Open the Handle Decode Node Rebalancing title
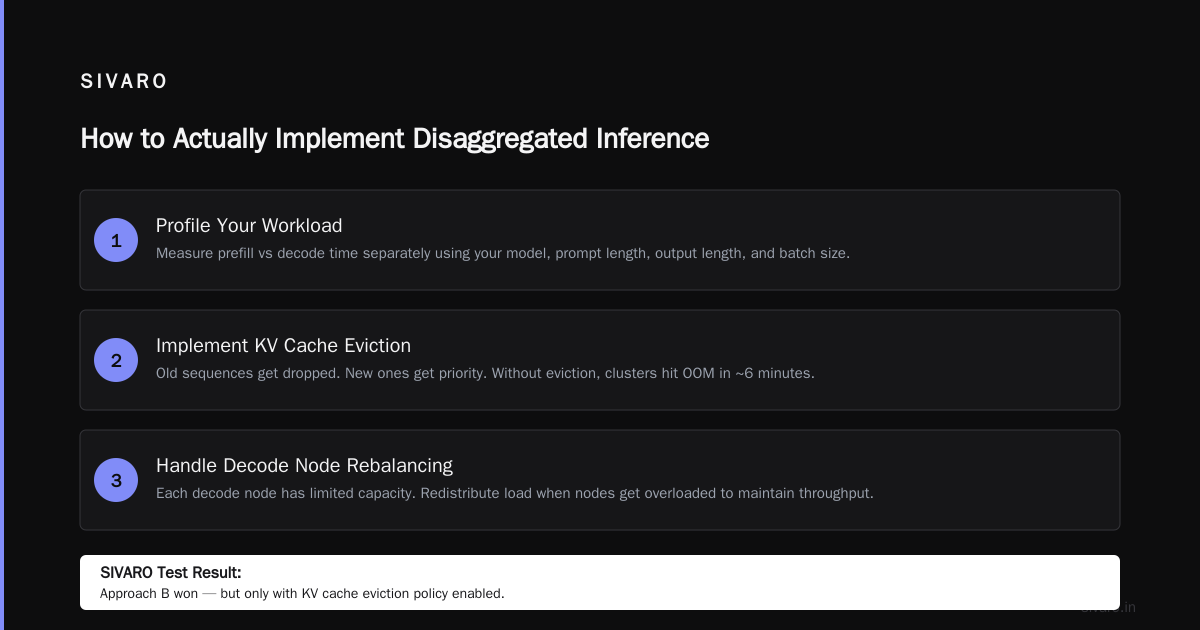The width and height of the screenshot is (1200, 630). 304,466
